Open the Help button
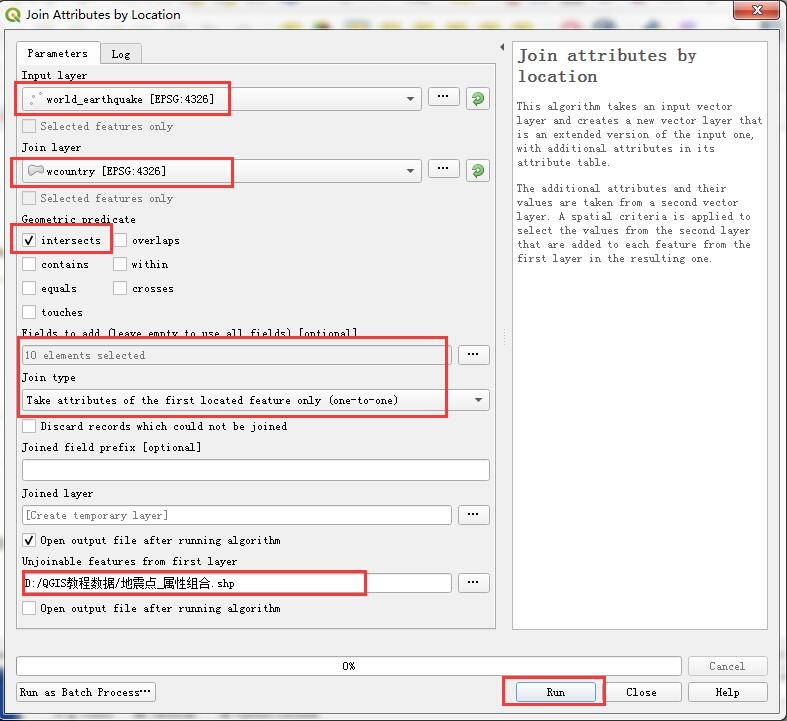 (x=727, y=692)
